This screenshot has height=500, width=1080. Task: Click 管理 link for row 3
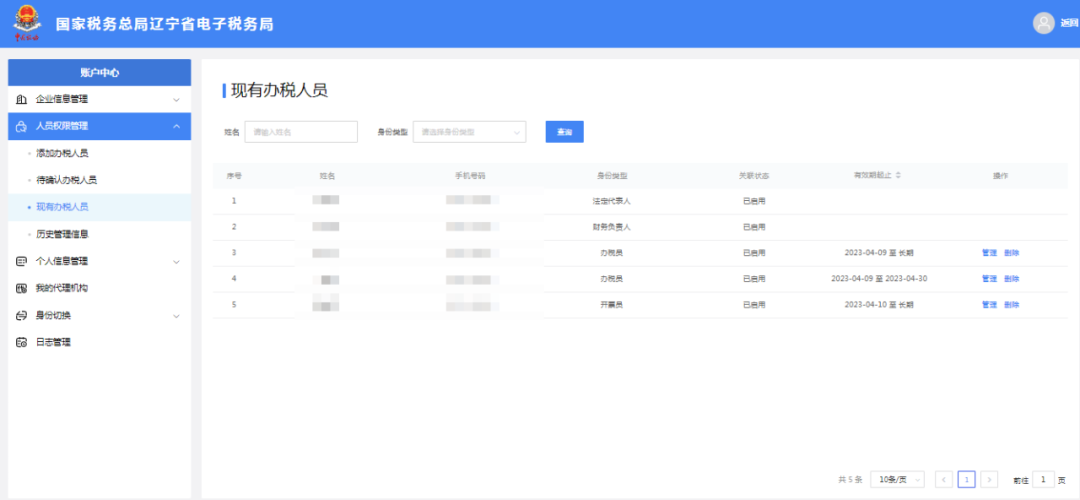(989, 253)
